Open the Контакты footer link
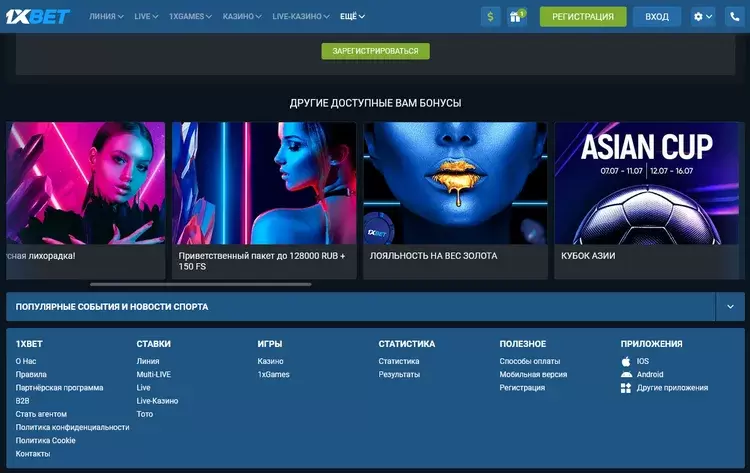Image resolution: width=750 pixels, height=473 pixels. click(x=33, y=454)
